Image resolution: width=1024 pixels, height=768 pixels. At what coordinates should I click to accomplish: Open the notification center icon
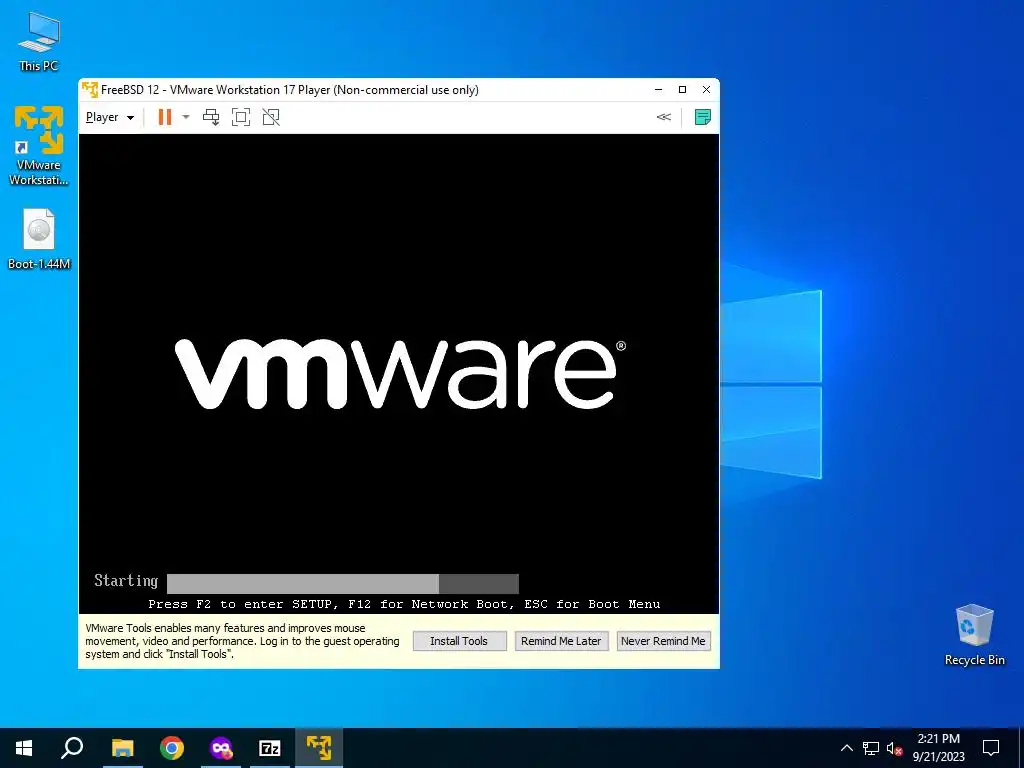[x=991, y=748]
